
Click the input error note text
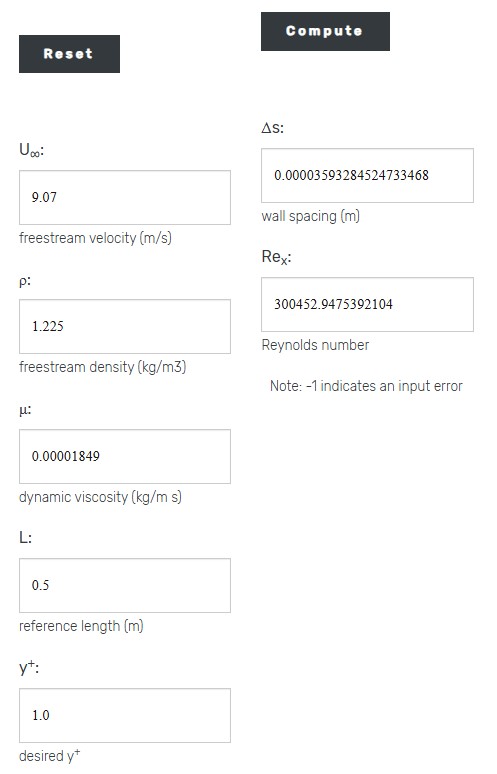tap(366, 386)
